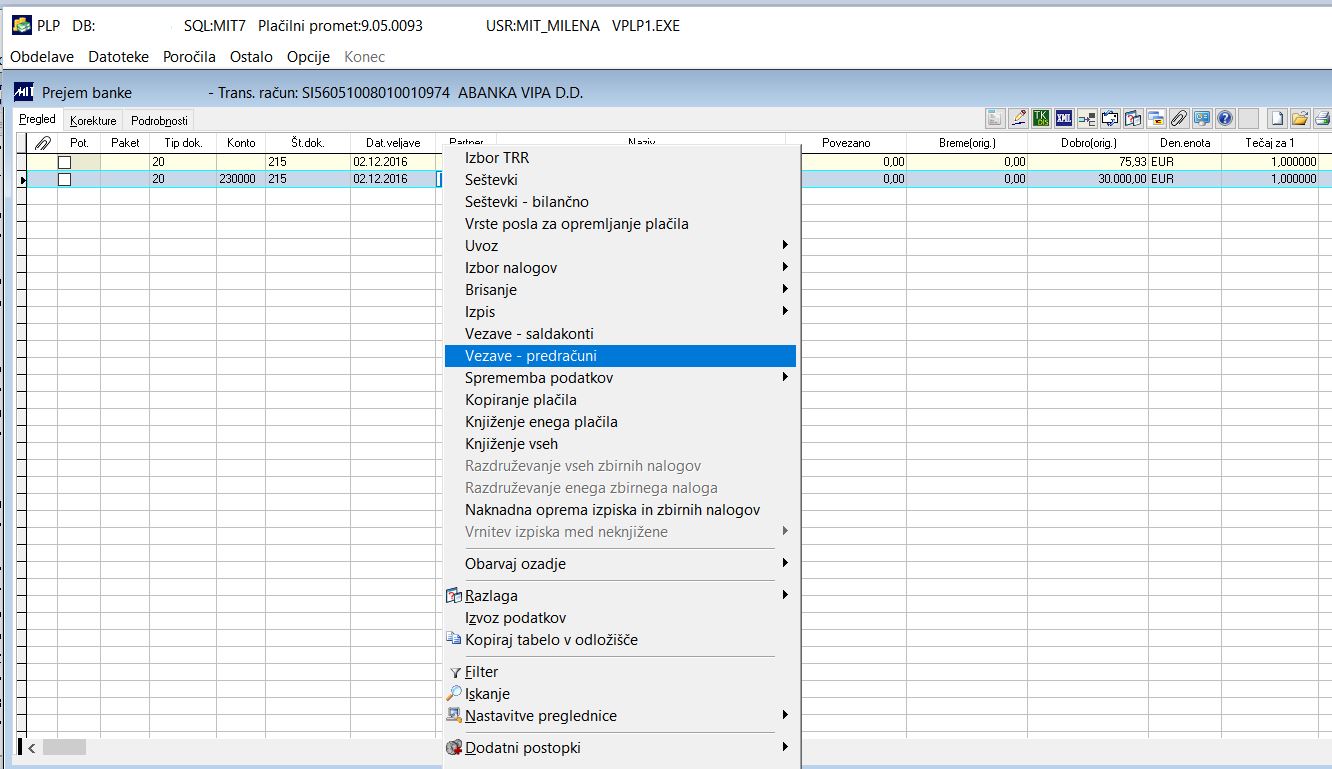
Task: Click the green TK dis toolbar icon
Action: (x=1041, y=118)
